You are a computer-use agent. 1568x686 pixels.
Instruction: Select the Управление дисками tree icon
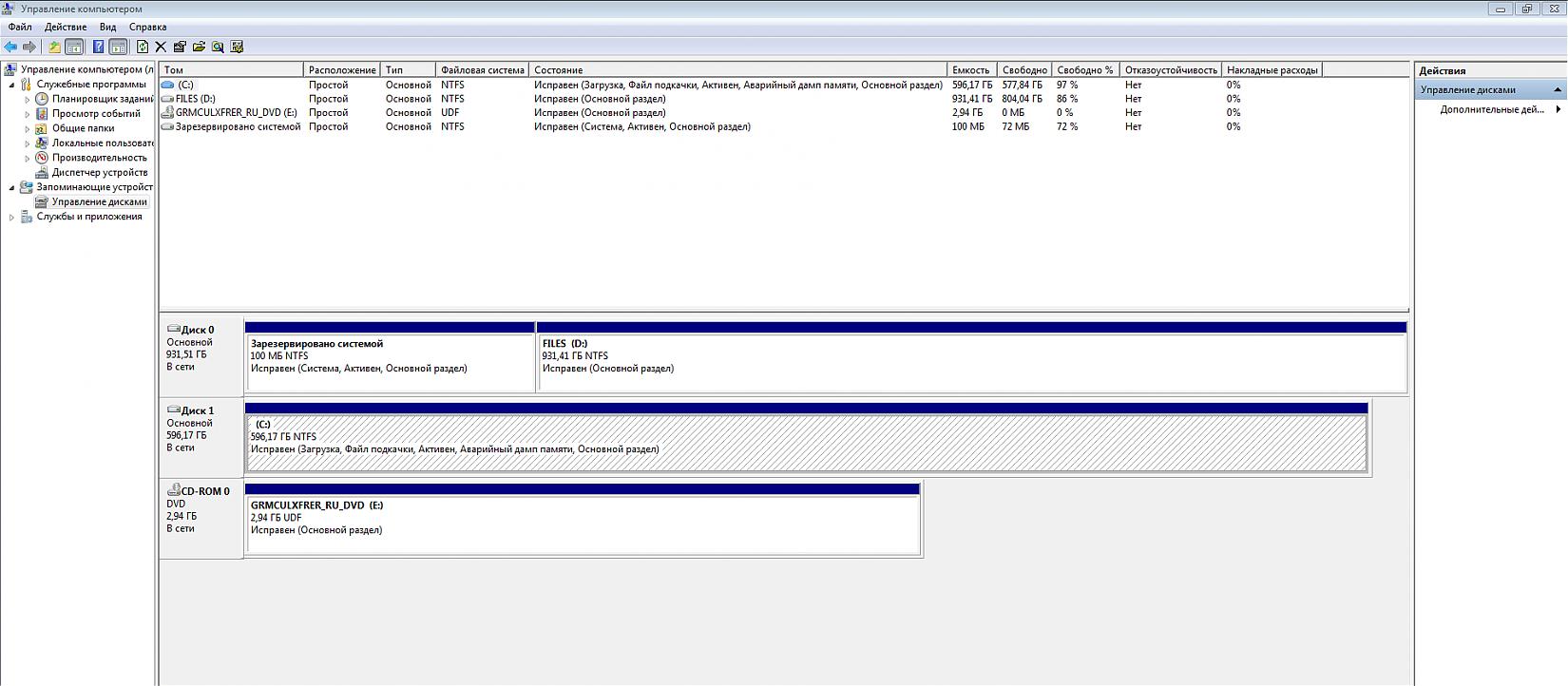(42, 202)
